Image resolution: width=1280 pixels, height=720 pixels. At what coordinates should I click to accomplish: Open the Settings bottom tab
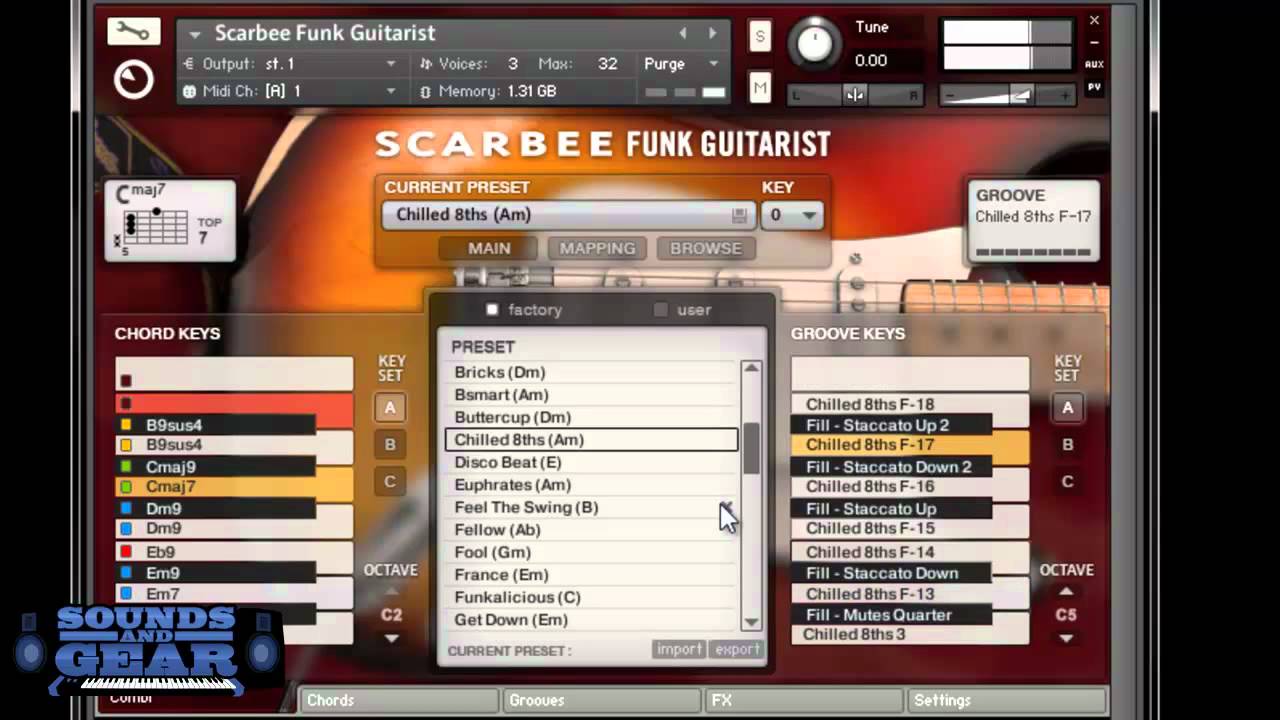pyautogui.click(x=1006, y=700)
